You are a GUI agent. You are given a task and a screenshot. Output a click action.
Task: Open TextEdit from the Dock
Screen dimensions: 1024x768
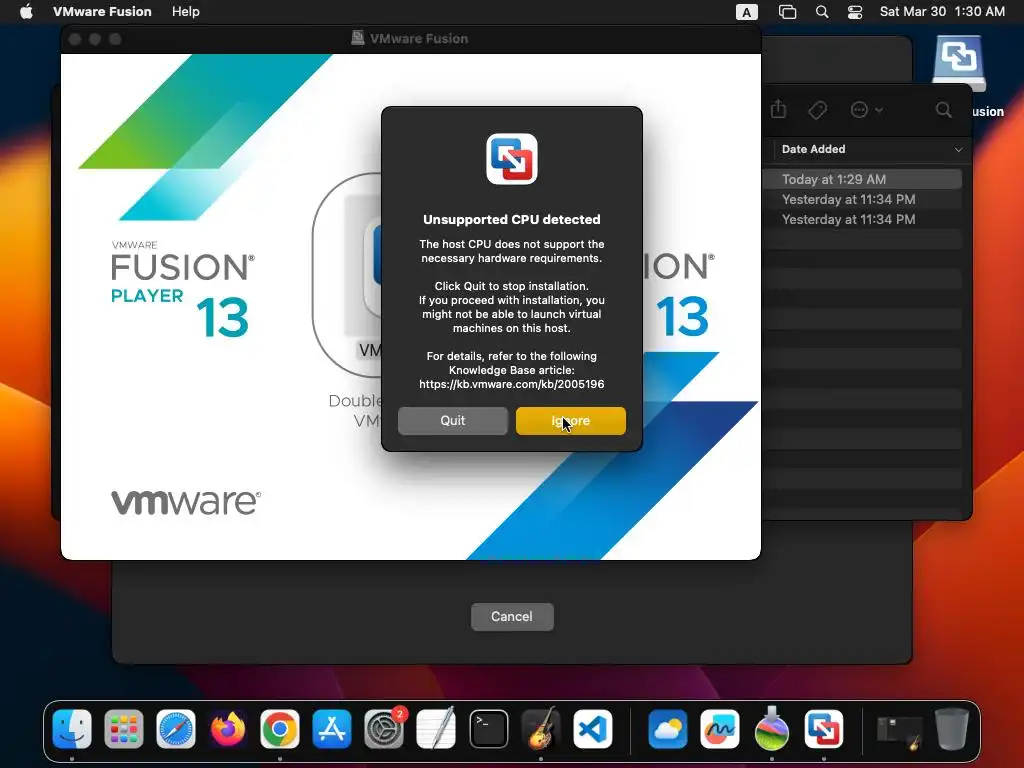pos(436,729)
